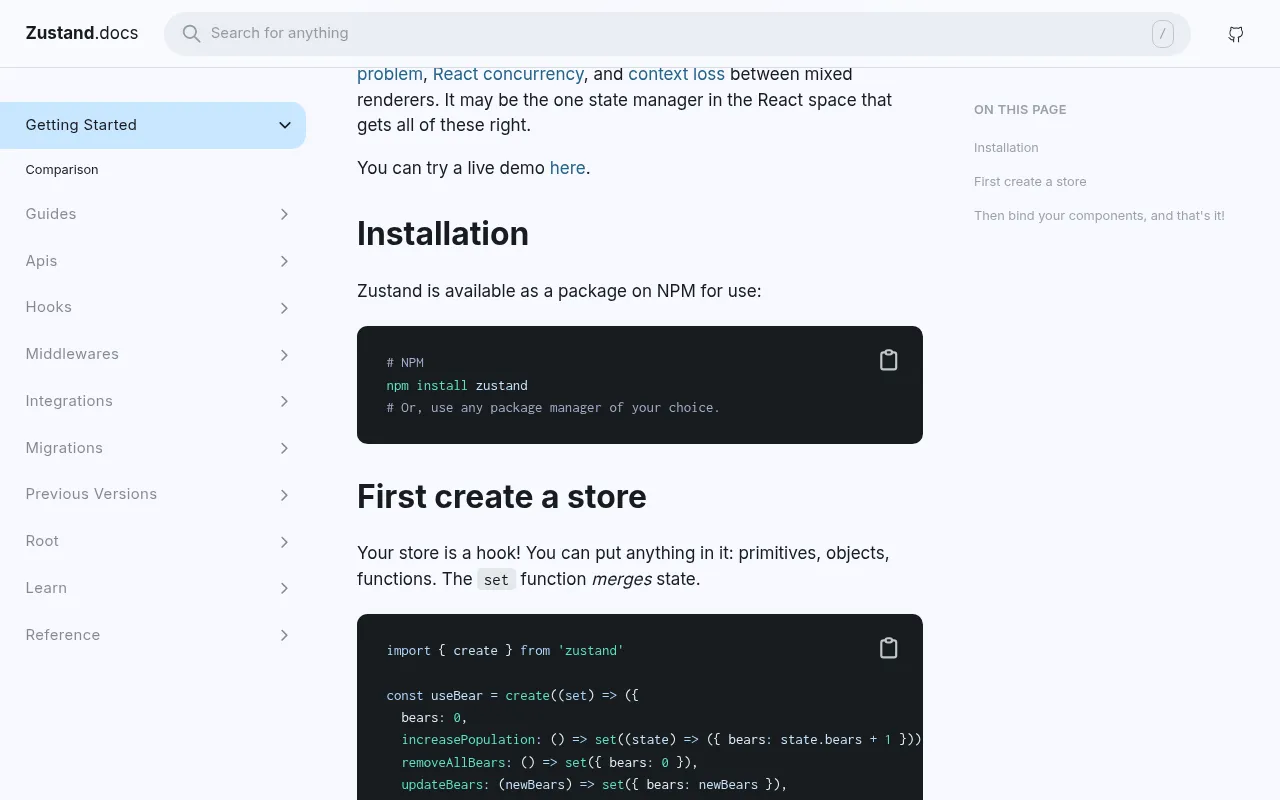The width and height of the screenshot is (1280, 800).
Task: Click the inline set code tag
Action: [x=496, y=580]
